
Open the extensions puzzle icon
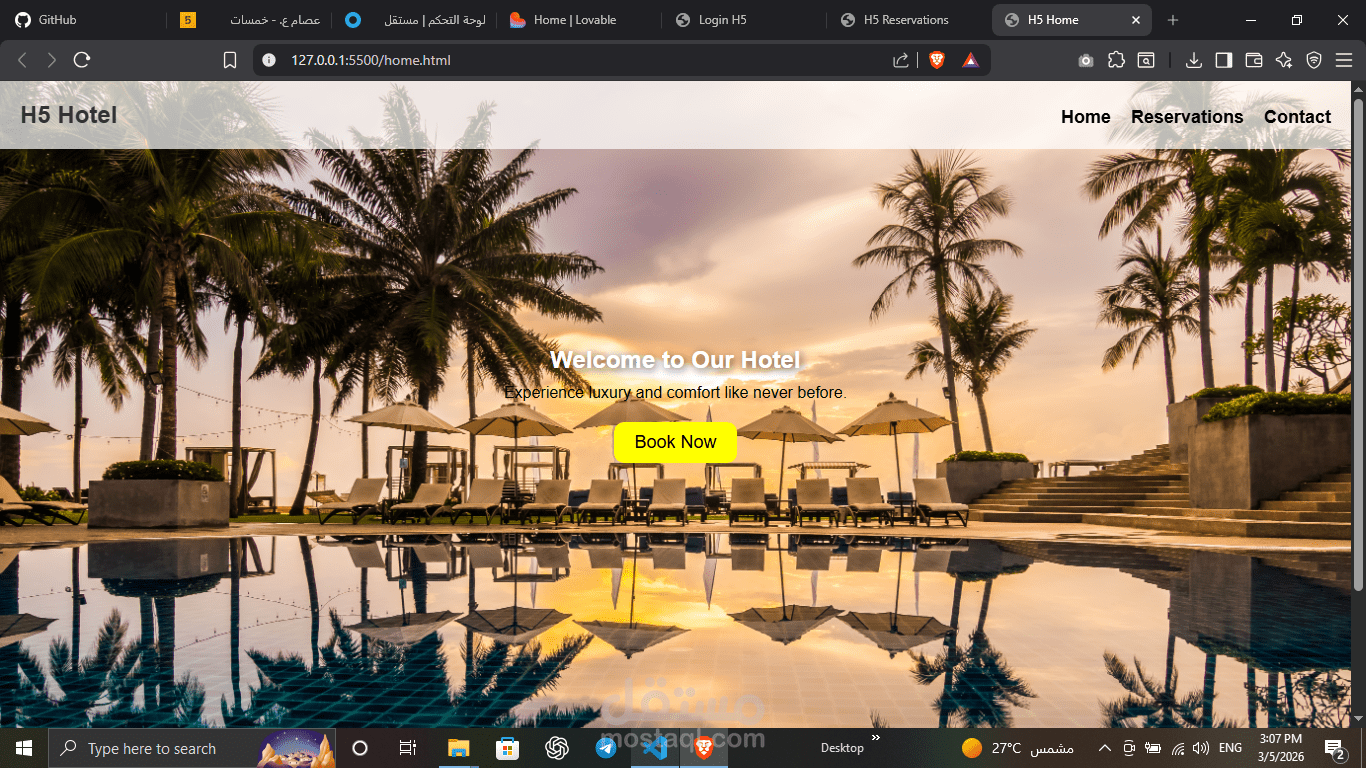[x=1116, y=60]
